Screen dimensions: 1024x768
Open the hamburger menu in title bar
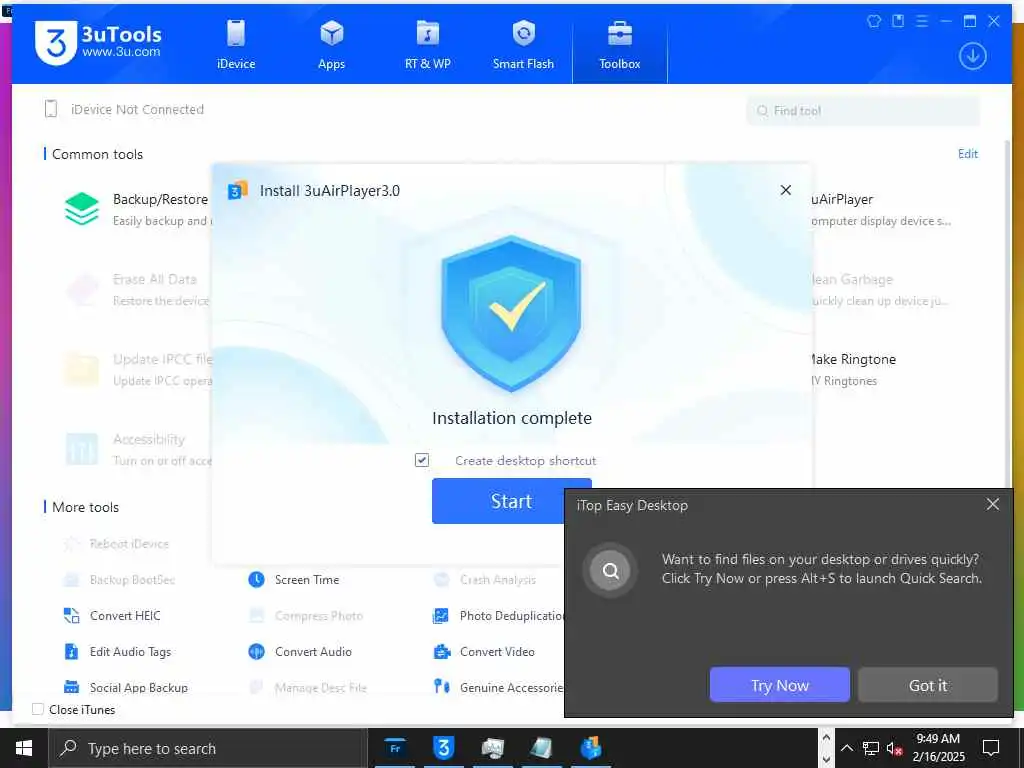pyautogui.click(x=921, y=21)
